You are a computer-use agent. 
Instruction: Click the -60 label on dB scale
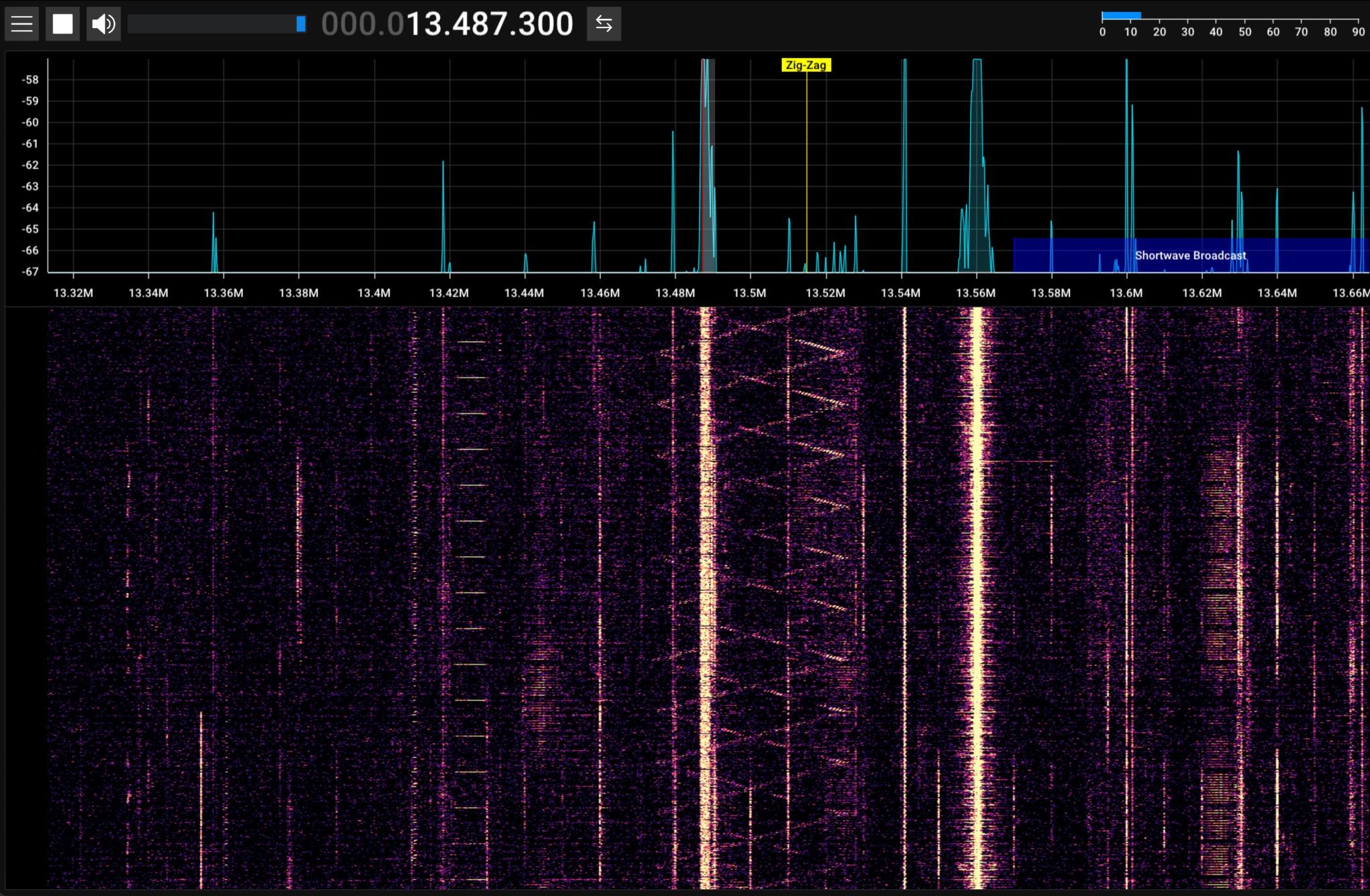point(30,122)
